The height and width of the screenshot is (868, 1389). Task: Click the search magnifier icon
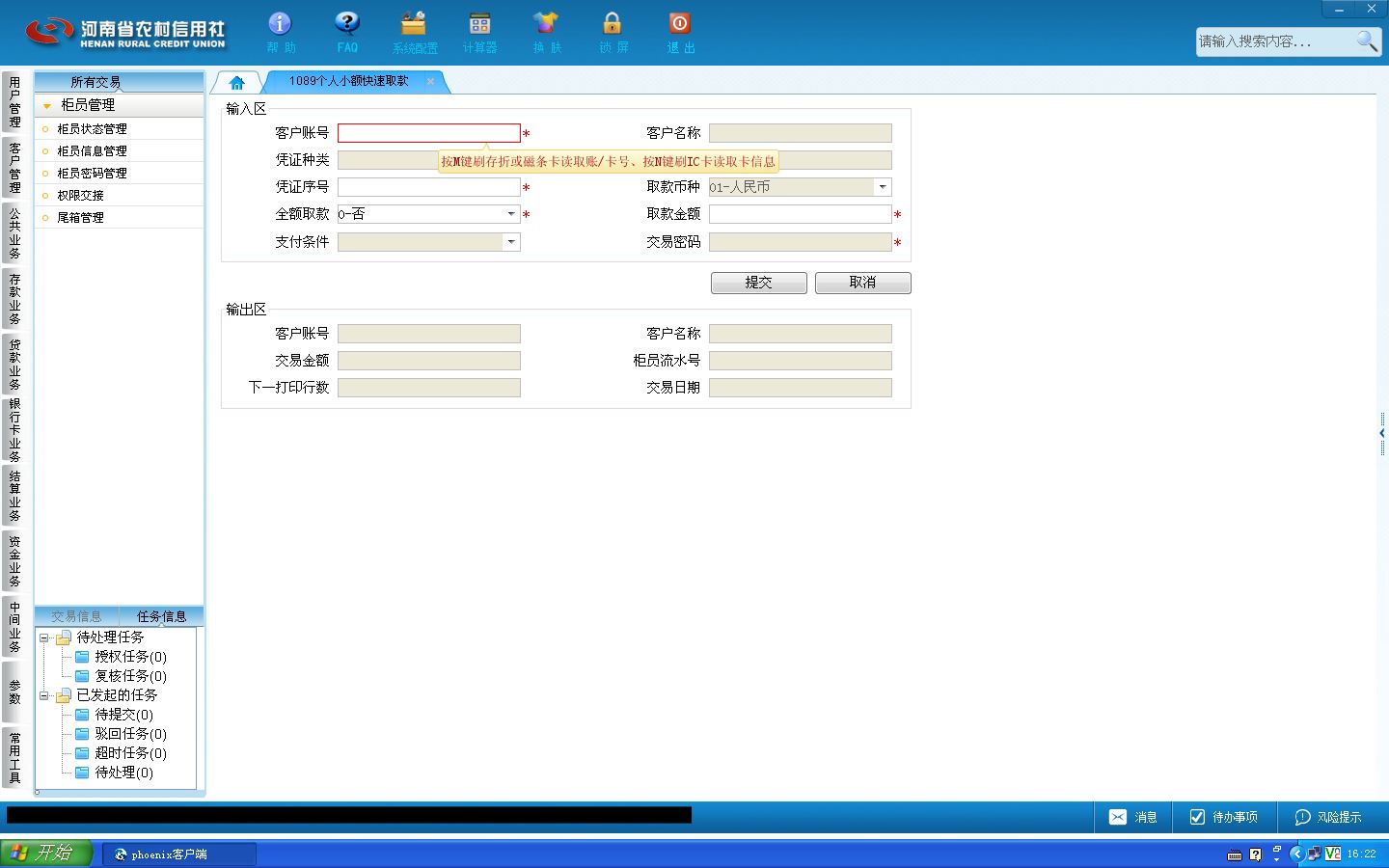tap(1367, 41)
